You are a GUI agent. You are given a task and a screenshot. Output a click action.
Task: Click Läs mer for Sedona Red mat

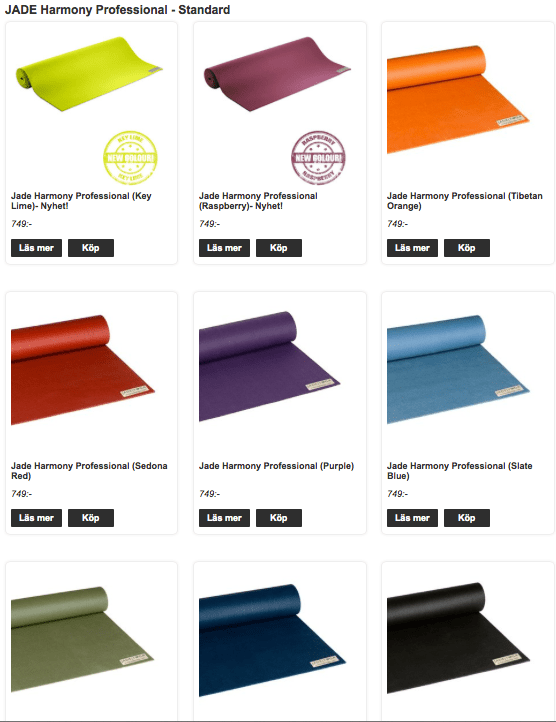pos(36,518)
